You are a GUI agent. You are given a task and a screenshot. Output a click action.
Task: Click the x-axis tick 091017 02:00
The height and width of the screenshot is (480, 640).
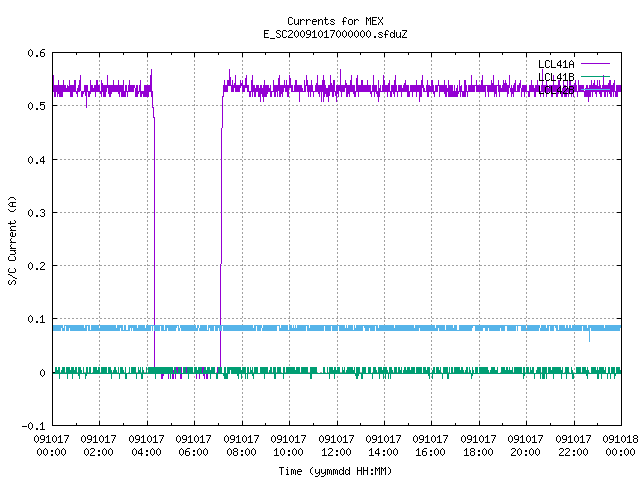click(x=98, y=446)
